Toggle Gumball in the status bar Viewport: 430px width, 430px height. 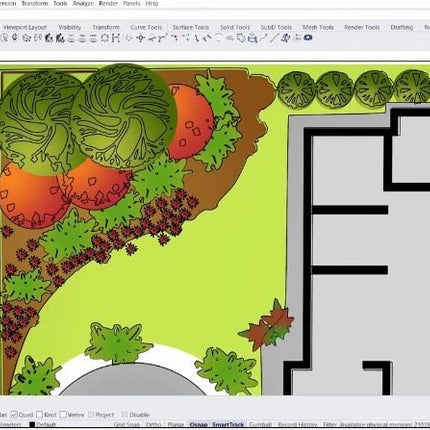tap(261, 425)
